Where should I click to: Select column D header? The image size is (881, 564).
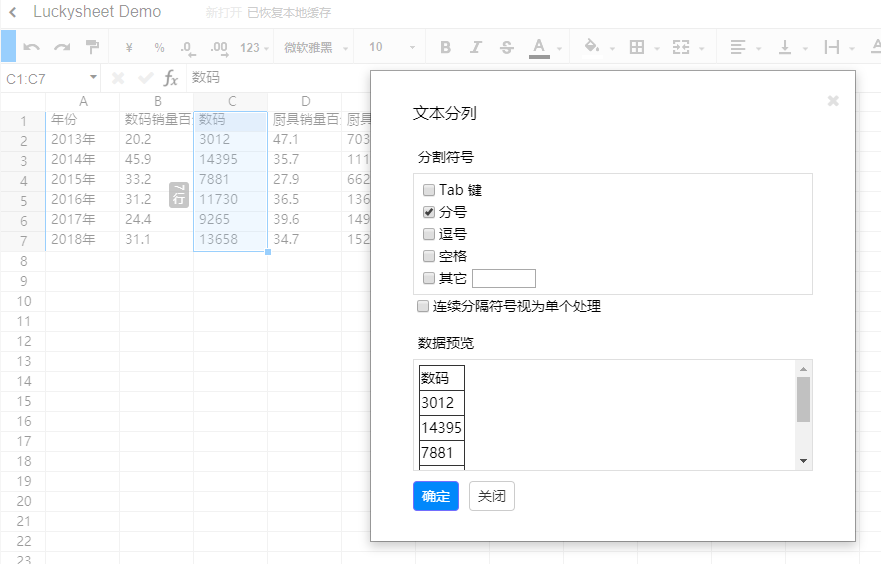coord(305,101)
